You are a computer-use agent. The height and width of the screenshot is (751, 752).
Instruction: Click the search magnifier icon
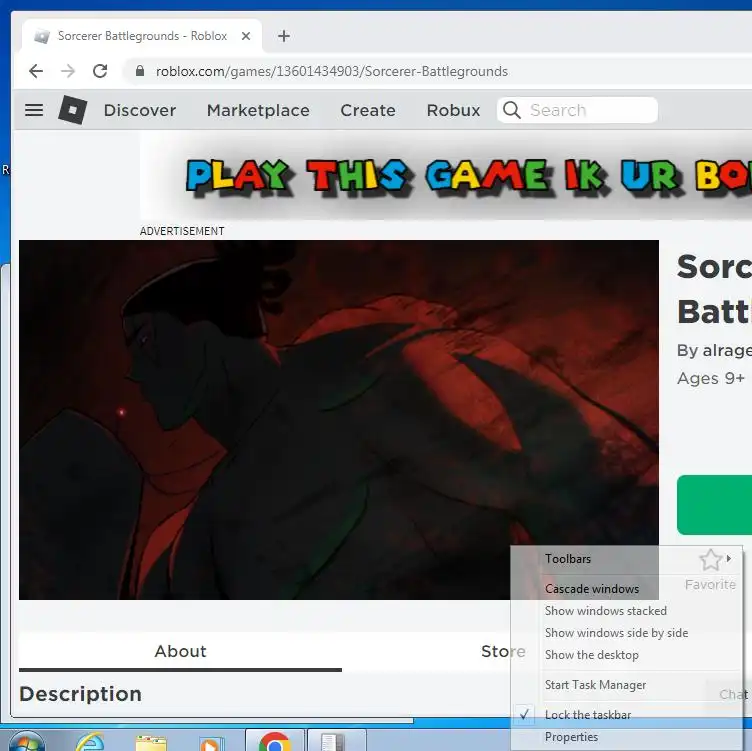coord(512,110)
